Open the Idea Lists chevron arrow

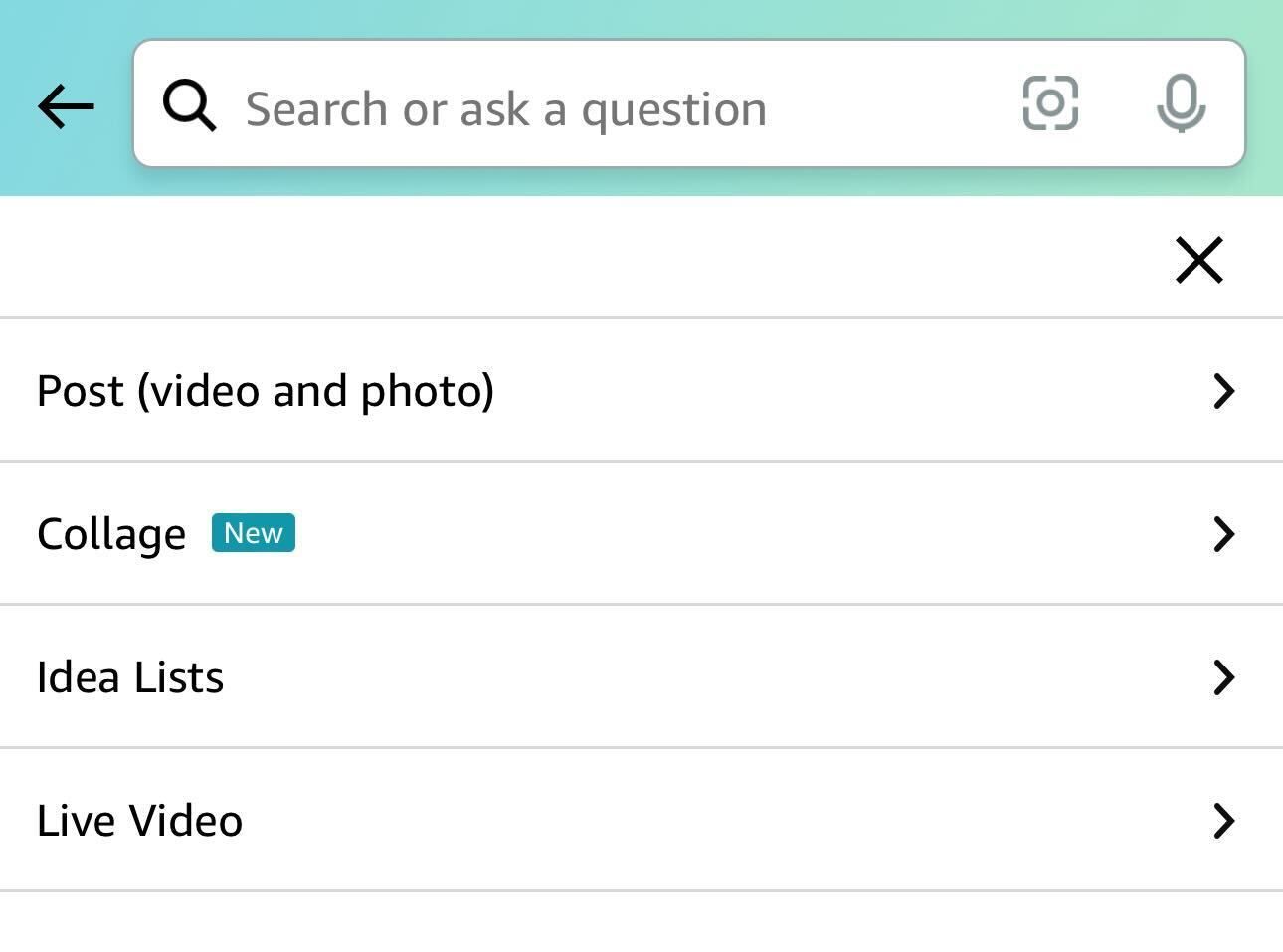coord(1223,677)
